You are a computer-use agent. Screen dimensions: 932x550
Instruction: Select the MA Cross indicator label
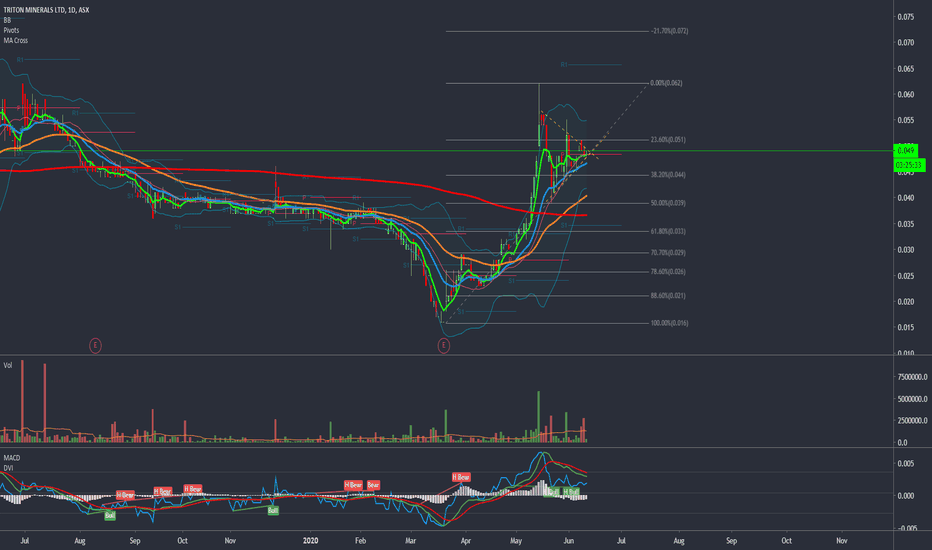coord(15,40)
